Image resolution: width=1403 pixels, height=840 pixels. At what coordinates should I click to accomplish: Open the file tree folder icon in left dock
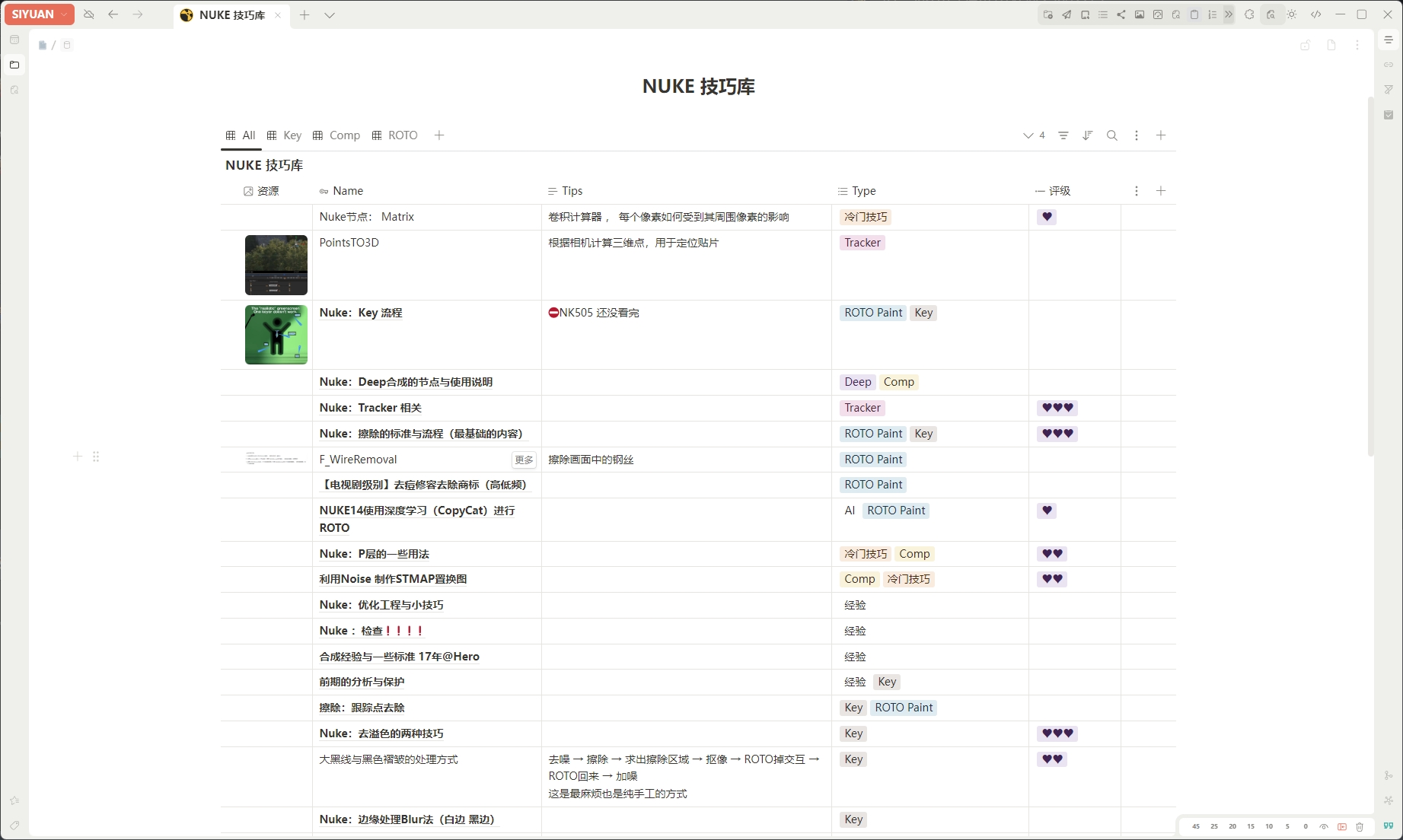coord(14,65)
